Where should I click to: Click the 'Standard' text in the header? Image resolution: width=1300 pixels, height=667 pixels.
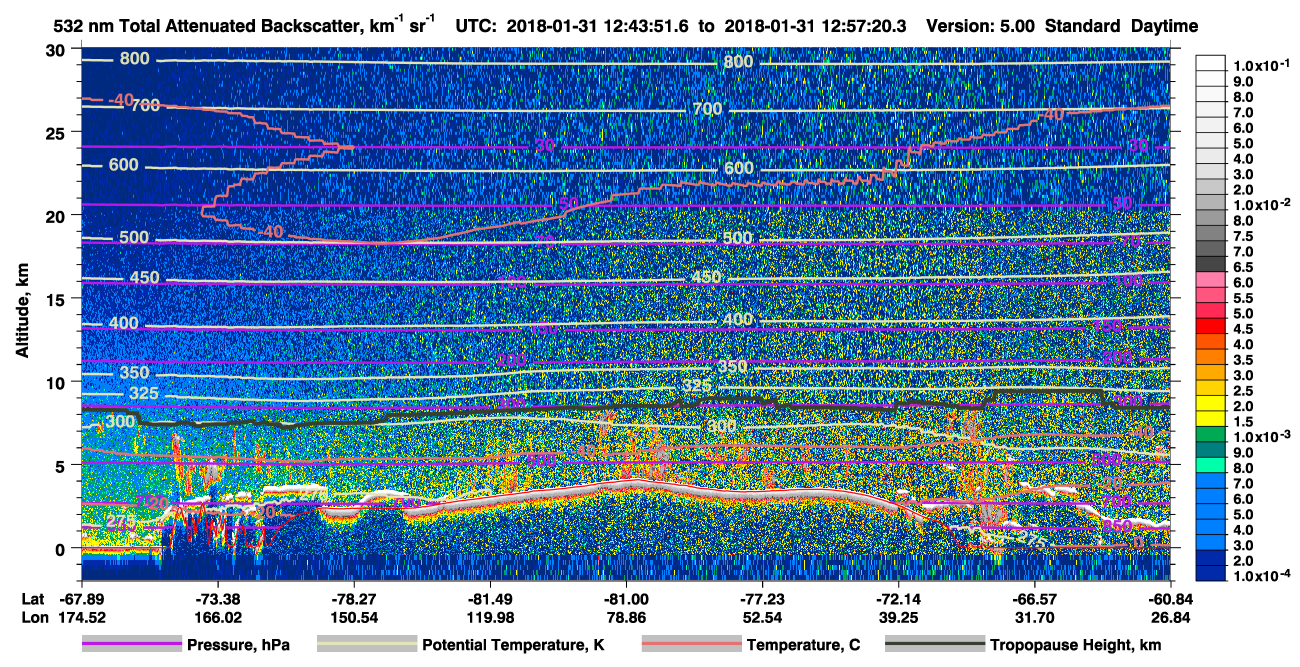click(x=1082, y=27)
